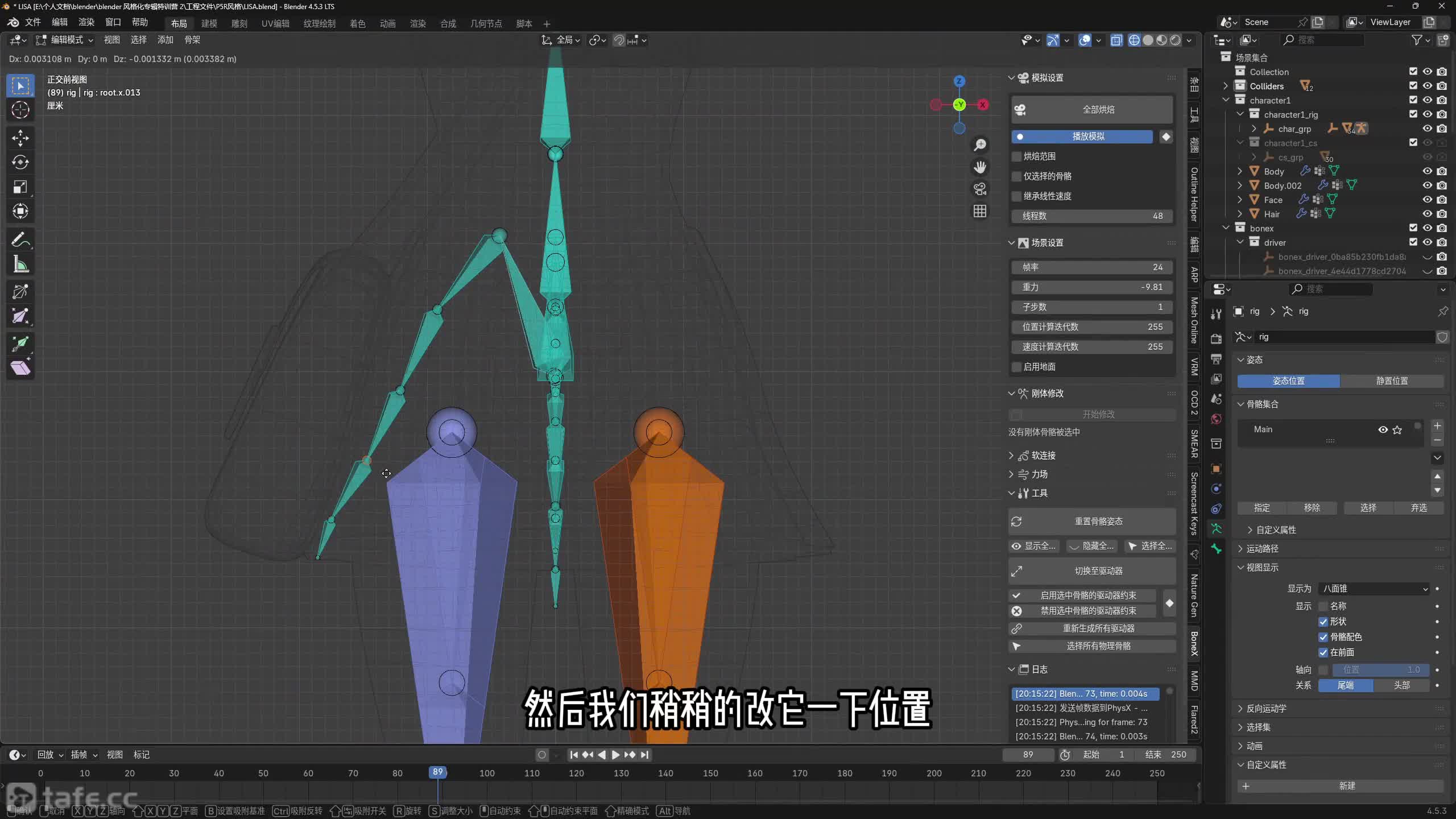Enable the 烘焙范围 checkbox
This screenshot has height=819, width=1456.
click(1017, 156)
